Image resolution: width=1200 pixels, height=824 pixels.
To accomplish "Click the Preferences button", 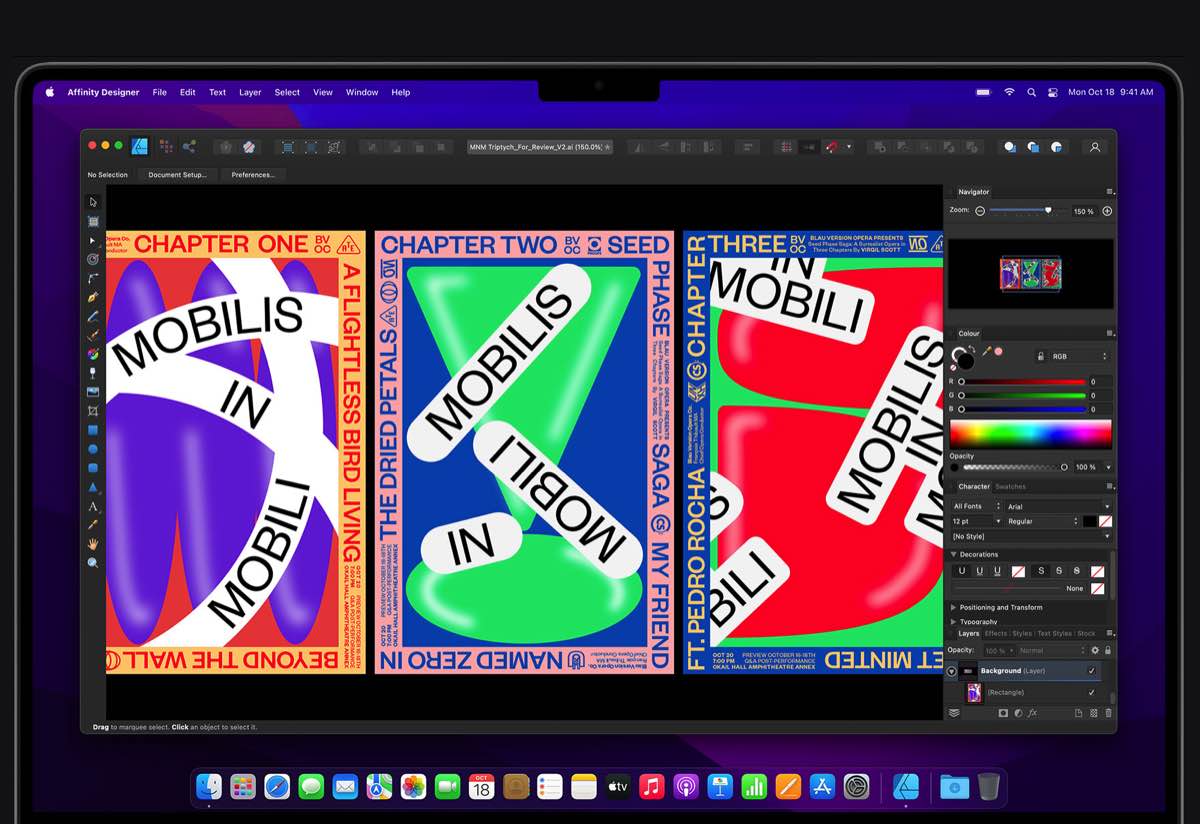I will coord(253,174).
